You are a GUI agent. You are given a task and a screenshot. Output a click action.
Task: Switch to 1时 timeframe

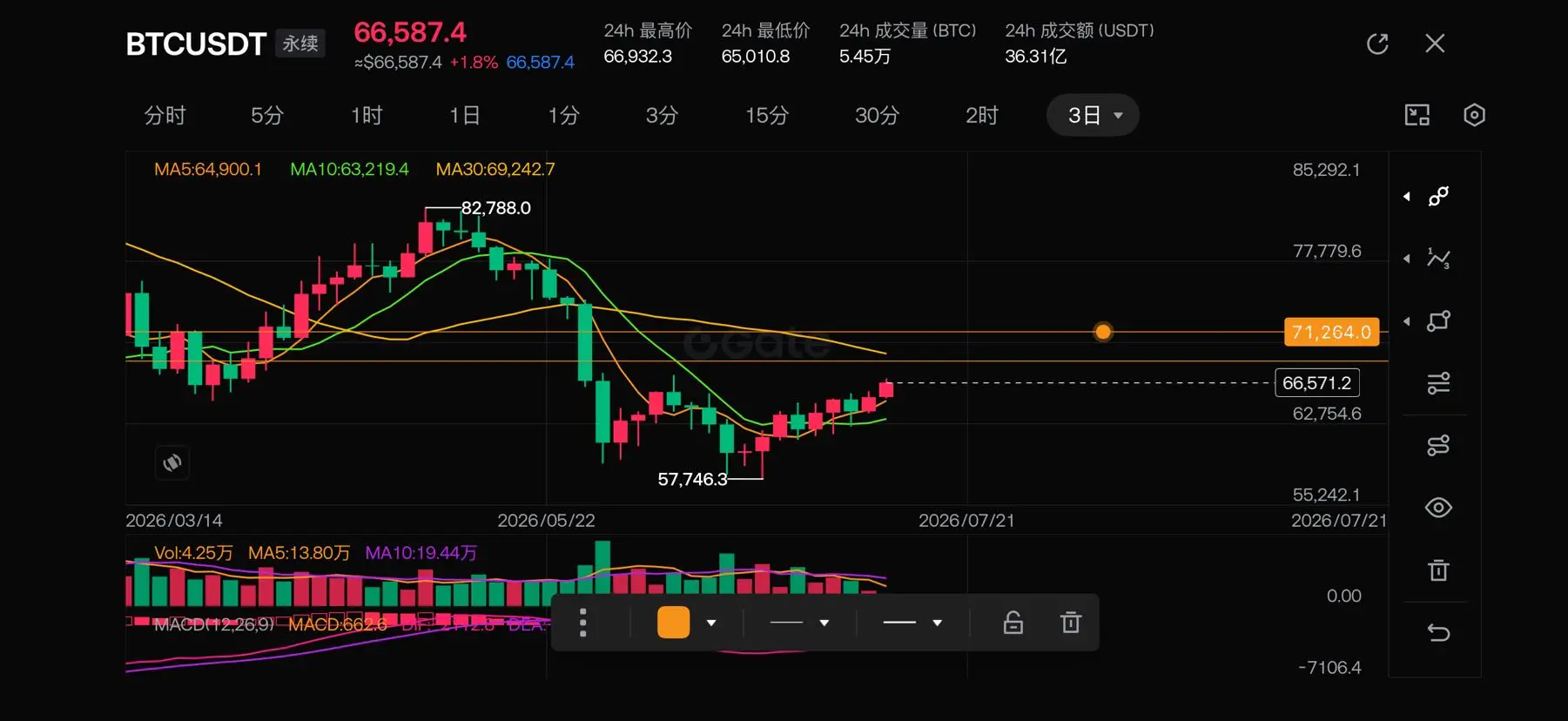point(367,115)
